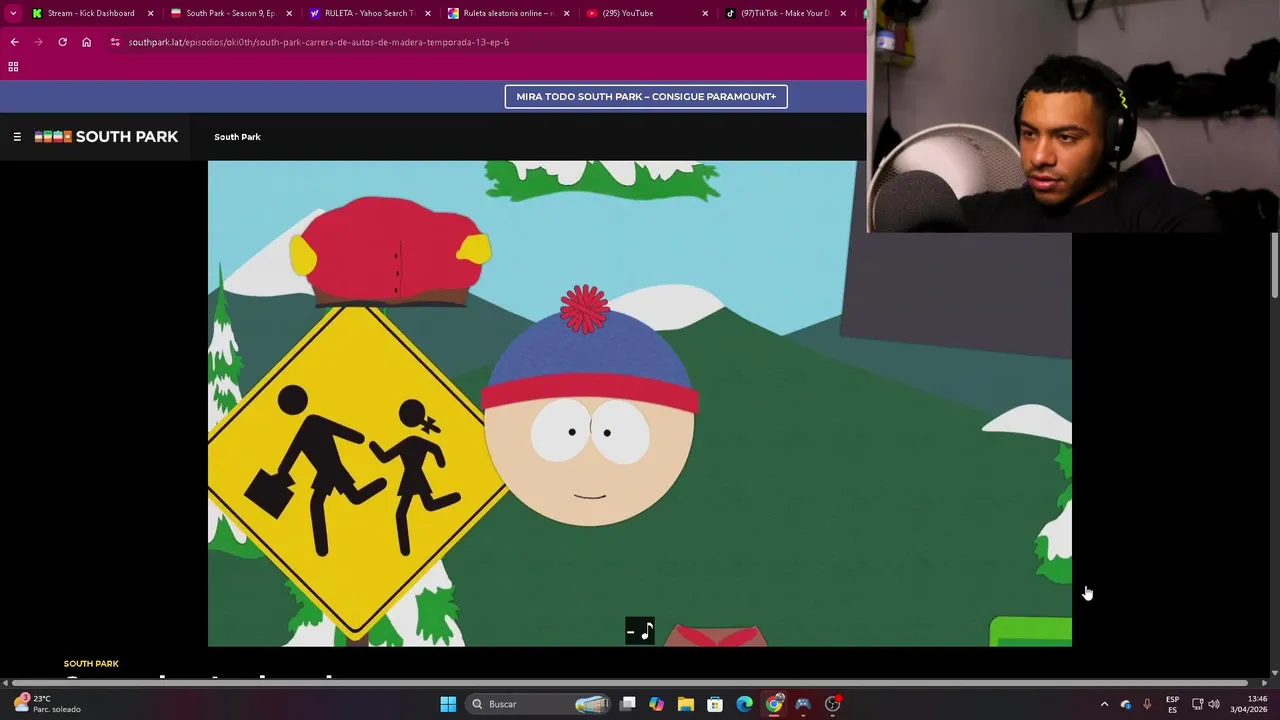Screen dimensions: 1280x720
Task: Click the Mira todo South Park Paramount+ button
Action: (x=646, y=97)
